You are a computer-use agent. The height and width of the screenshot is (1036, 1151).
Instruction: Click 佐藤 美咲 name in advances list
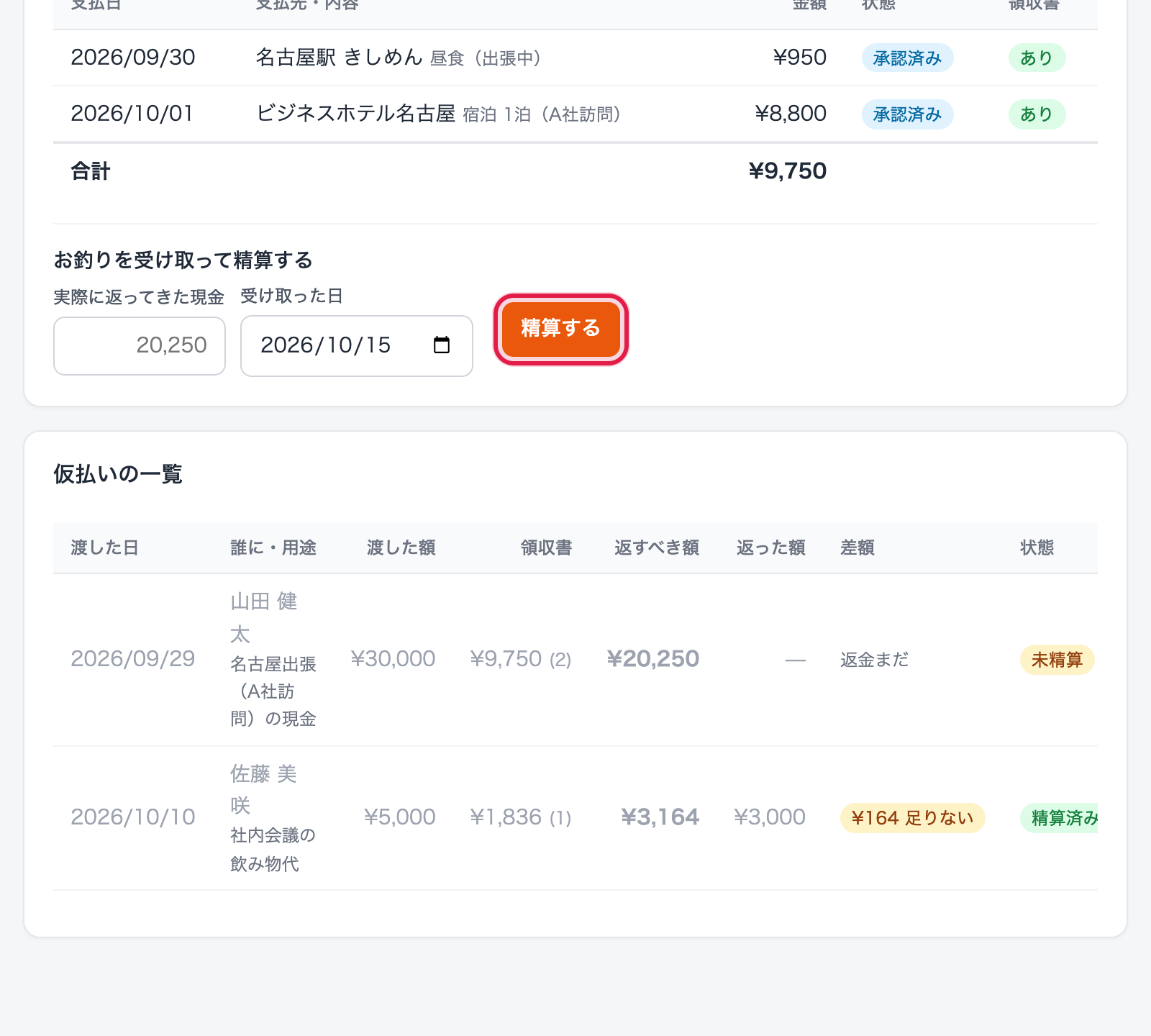(263, 789)
